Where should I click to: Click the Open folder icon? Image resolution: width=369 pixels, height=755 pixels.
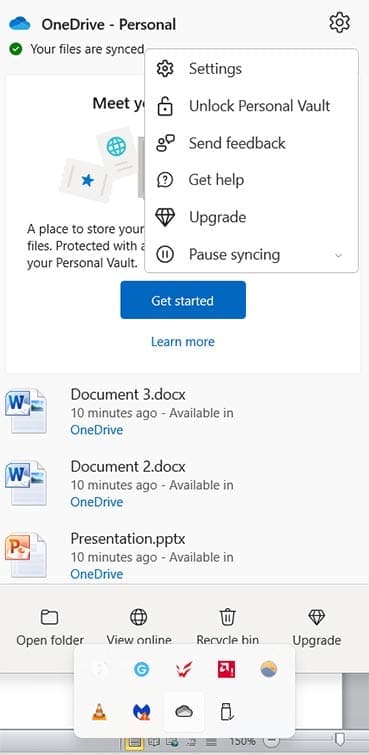coord(50,617)
